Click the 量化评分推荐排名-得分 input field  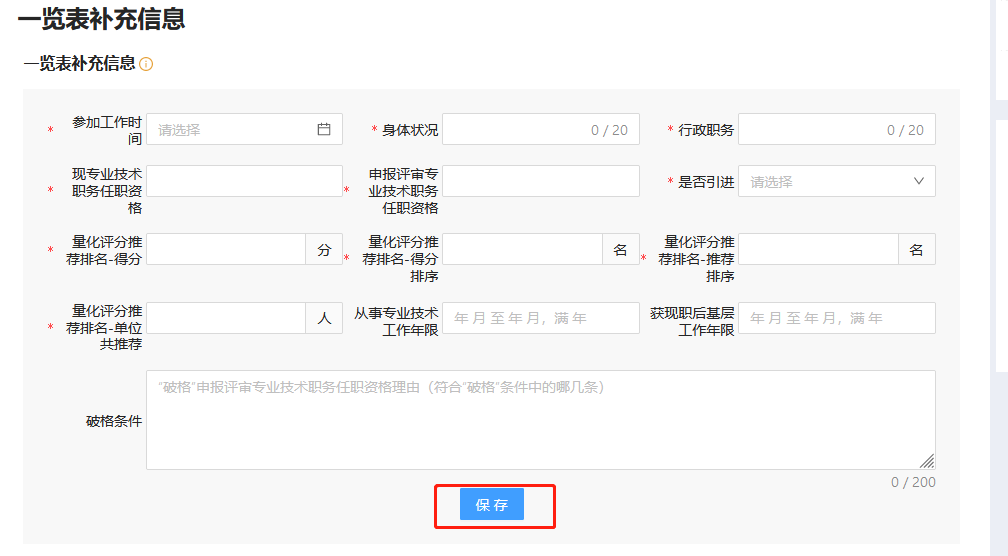pyautogui.click(x=226, y=249)
